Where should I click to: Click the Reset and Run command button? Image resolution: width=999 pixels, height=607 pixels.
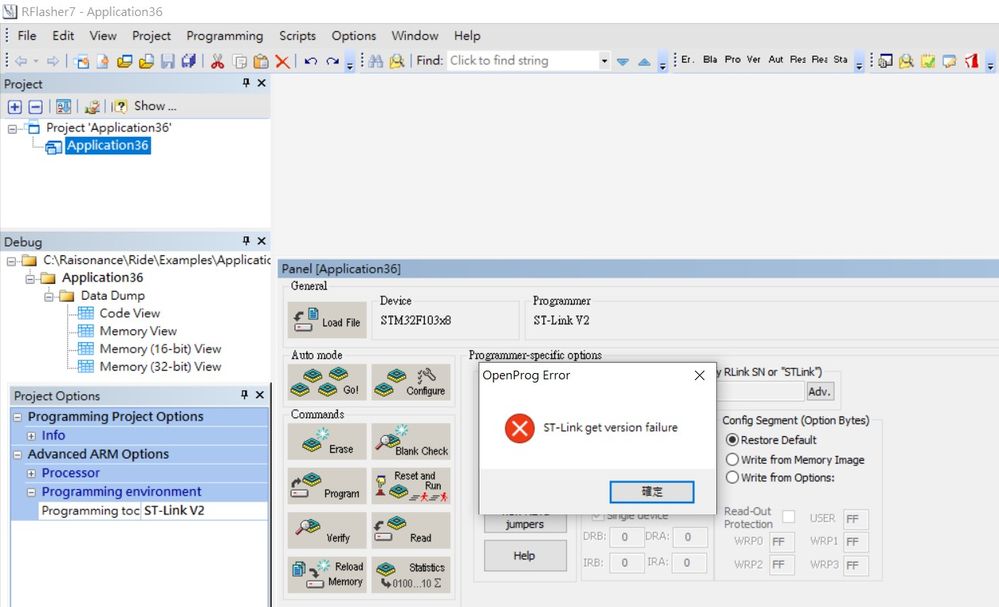[411, 486]
